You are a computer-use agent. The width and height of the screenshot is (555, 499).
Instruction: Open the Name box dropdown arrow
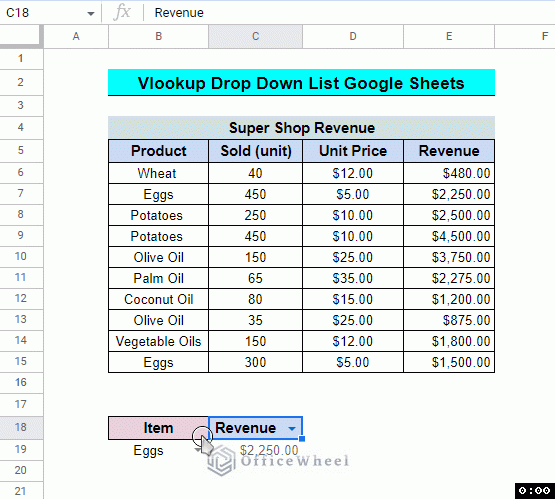coord(91,13)
